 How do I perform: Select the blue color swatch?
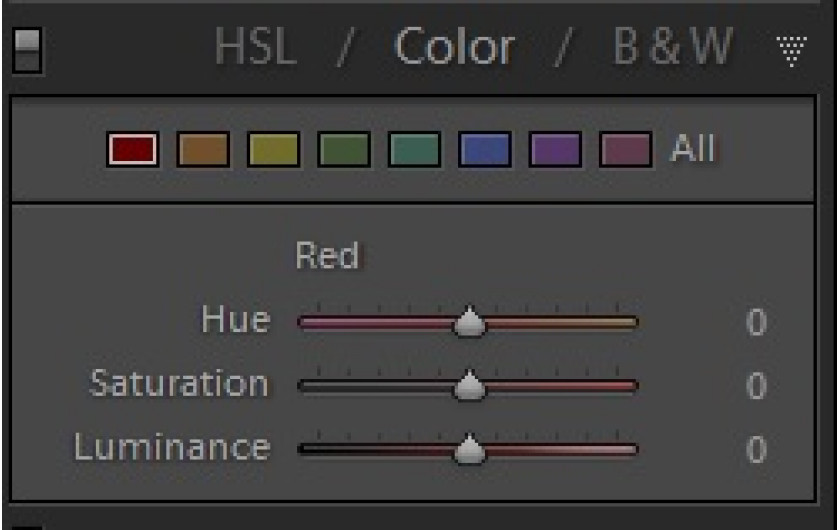[x=484, y=150]
